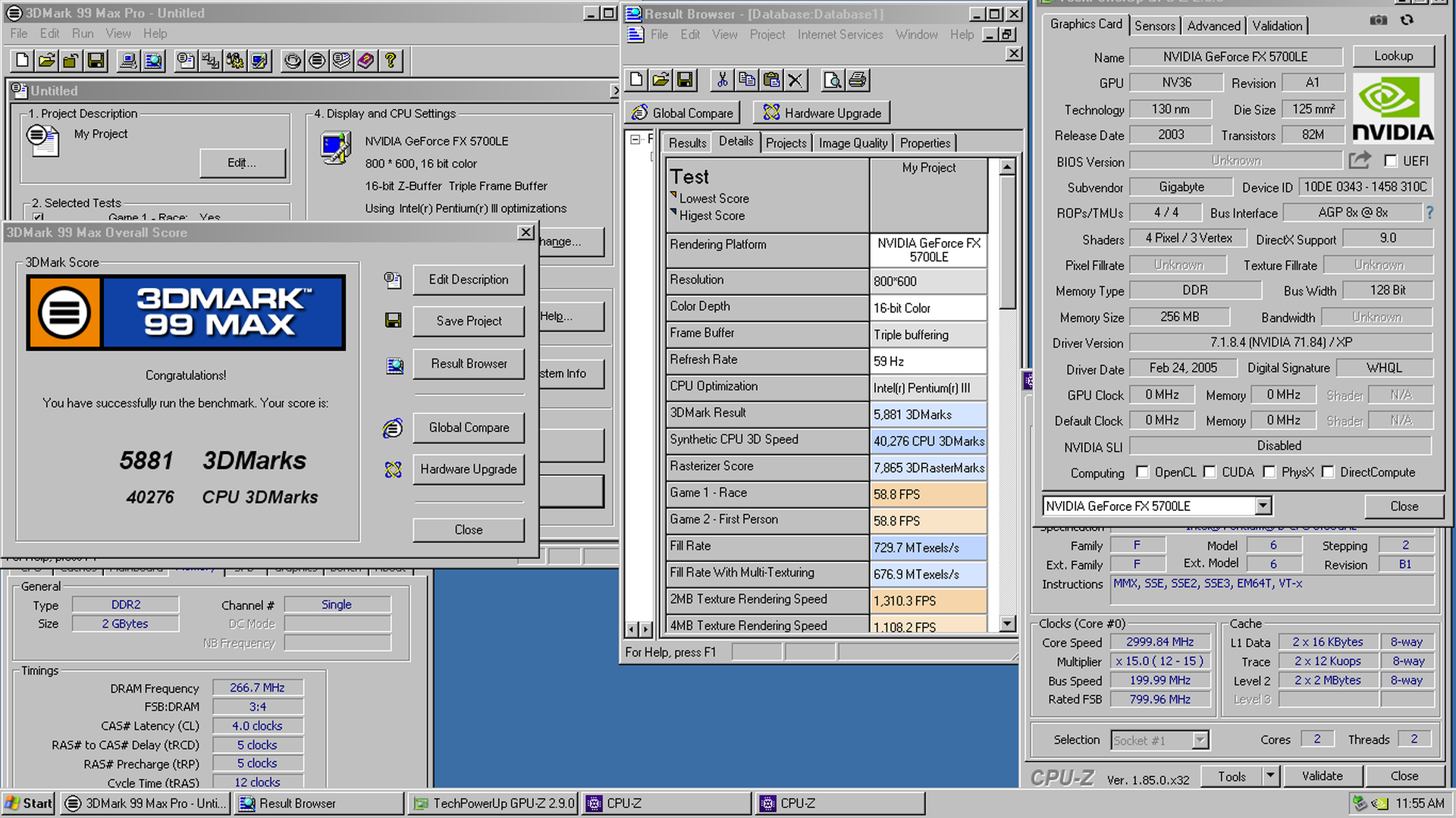Click Internet Explorer icon beside Global Compare

(392, 428)
